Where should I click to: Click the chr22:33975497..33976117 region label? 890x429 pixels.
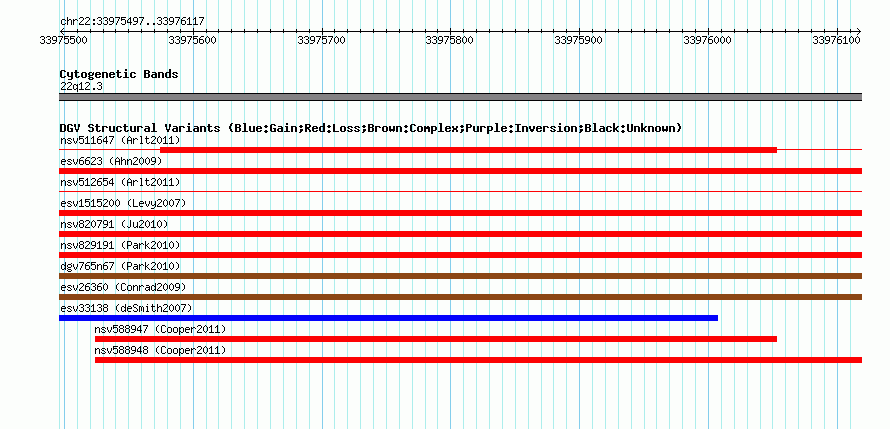click(132, 22)
